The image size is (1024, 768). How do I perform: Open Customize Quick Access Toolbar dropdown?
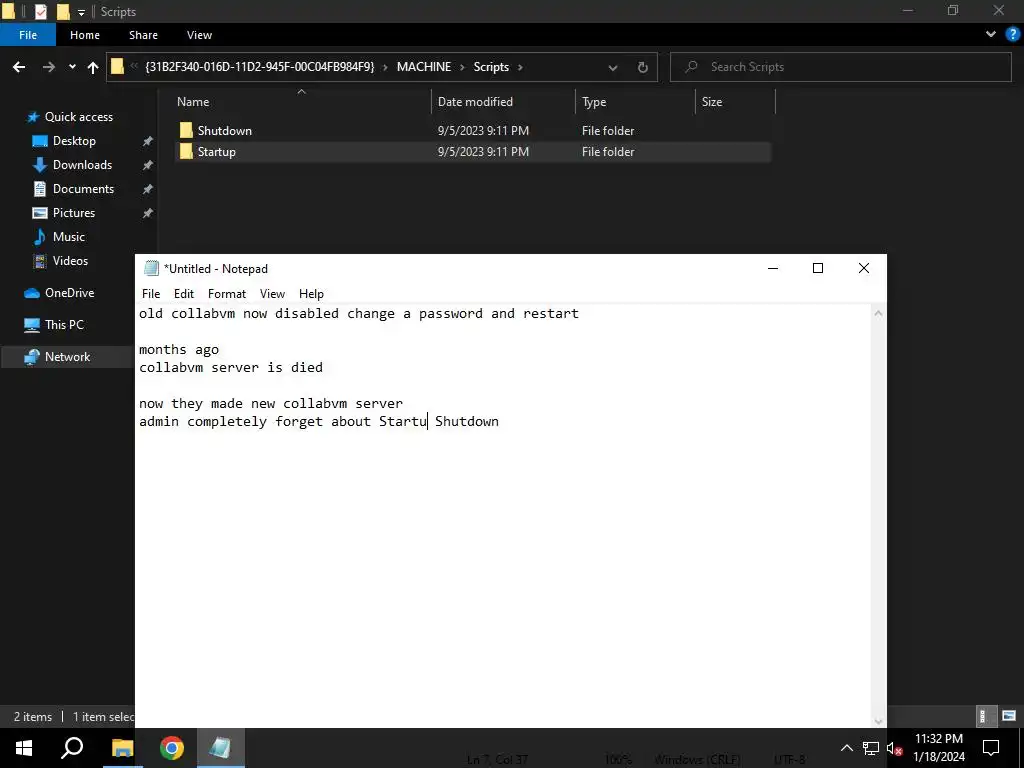[x=81, y=12]
